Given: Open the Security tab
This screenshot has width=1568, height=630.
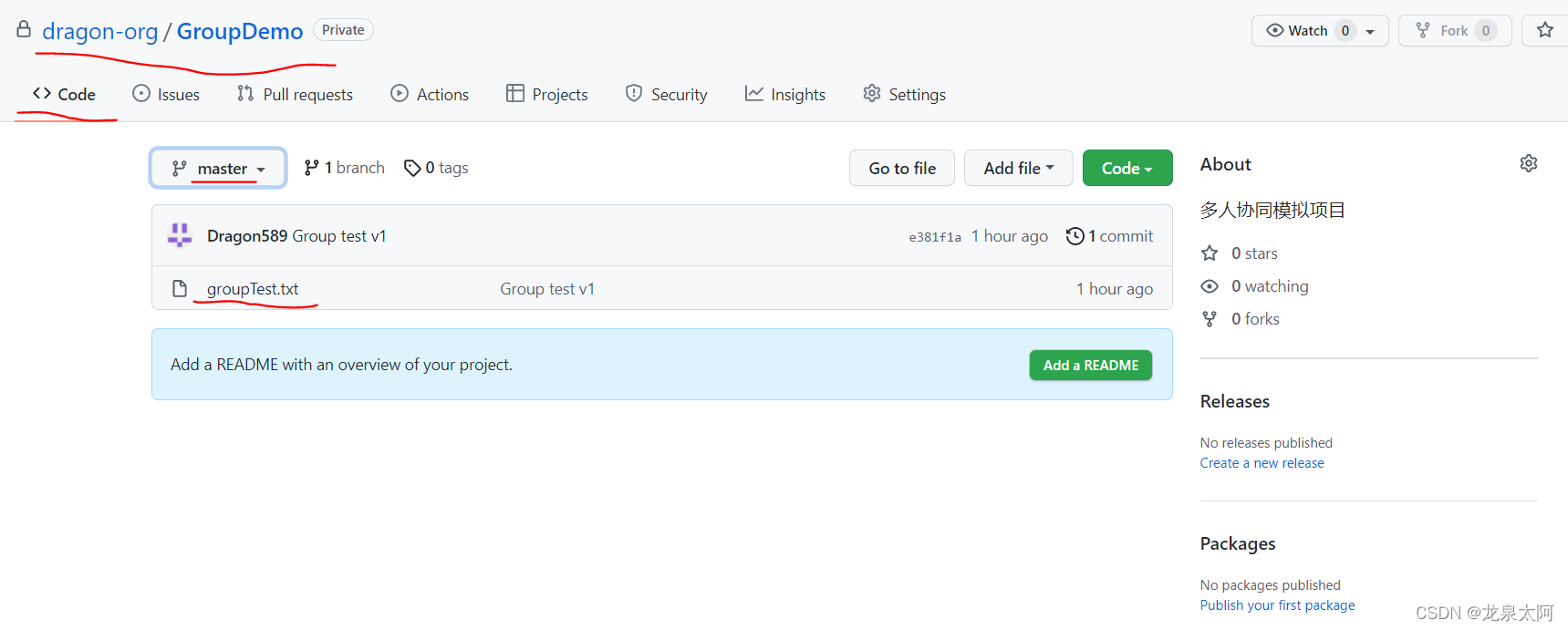Looking at the screenshot, I should [666, 94].
